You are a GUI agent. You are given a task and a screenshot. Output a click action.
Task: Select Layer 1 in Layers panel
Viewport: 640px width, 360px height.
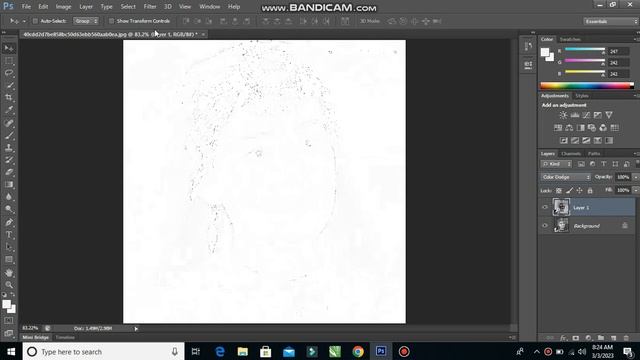pos(587,207)
